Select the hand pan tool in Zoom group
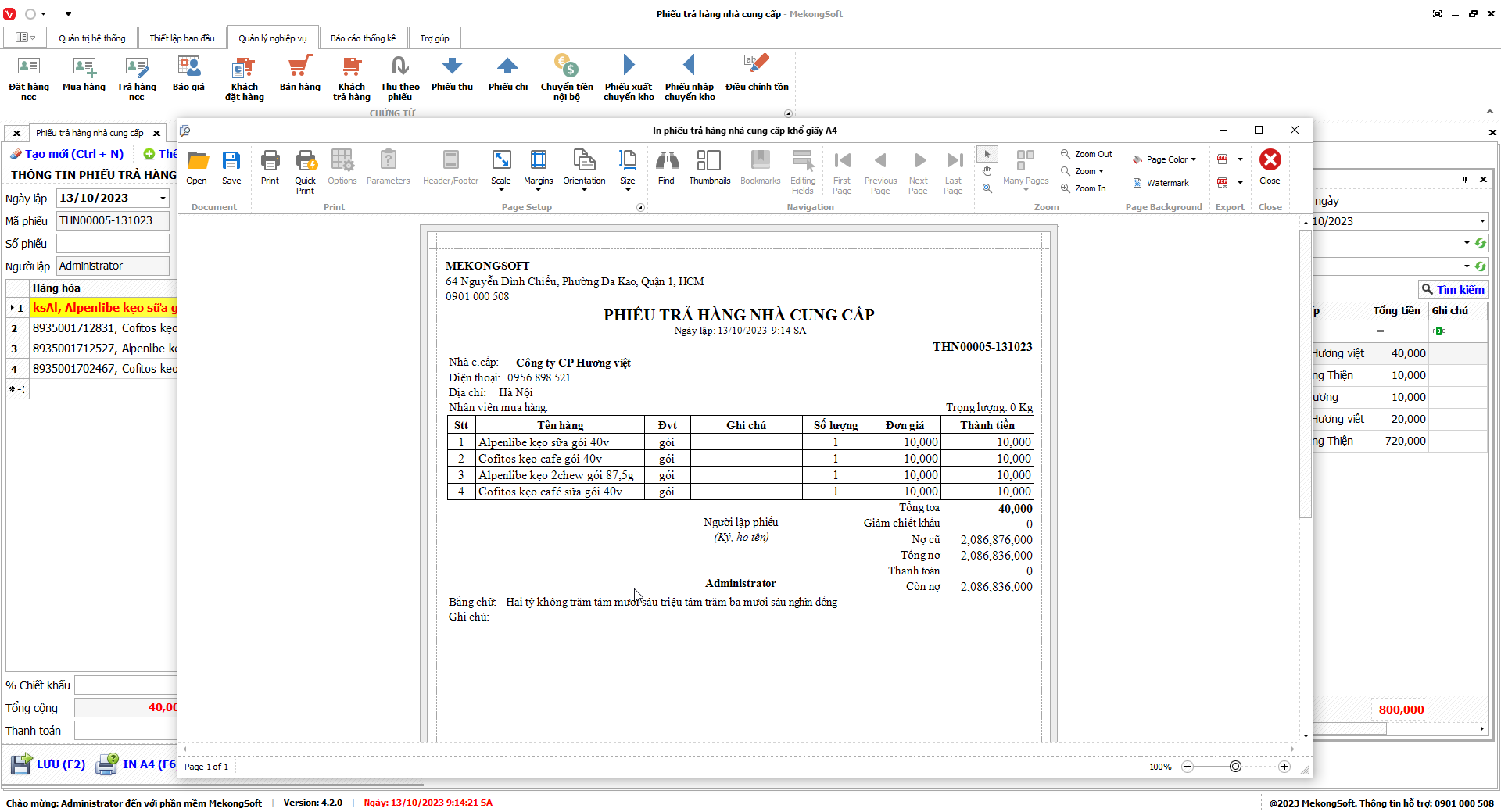The height and width of the screenshot is (812, 1501). click(987, 171)
